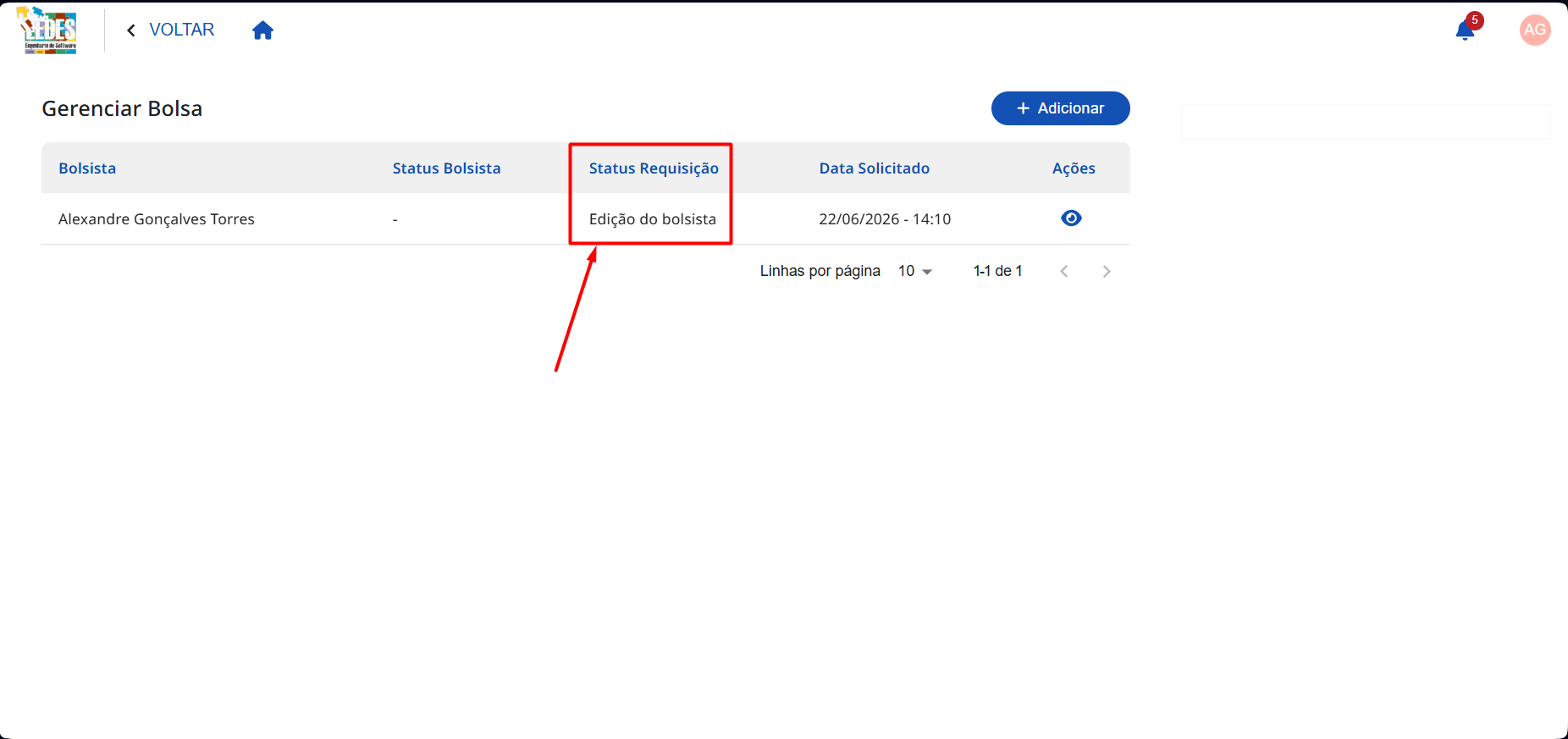Click the plus icon in Adicionar
The width and height of the screenshot is (1568, 739).
tap(1023, 108)
